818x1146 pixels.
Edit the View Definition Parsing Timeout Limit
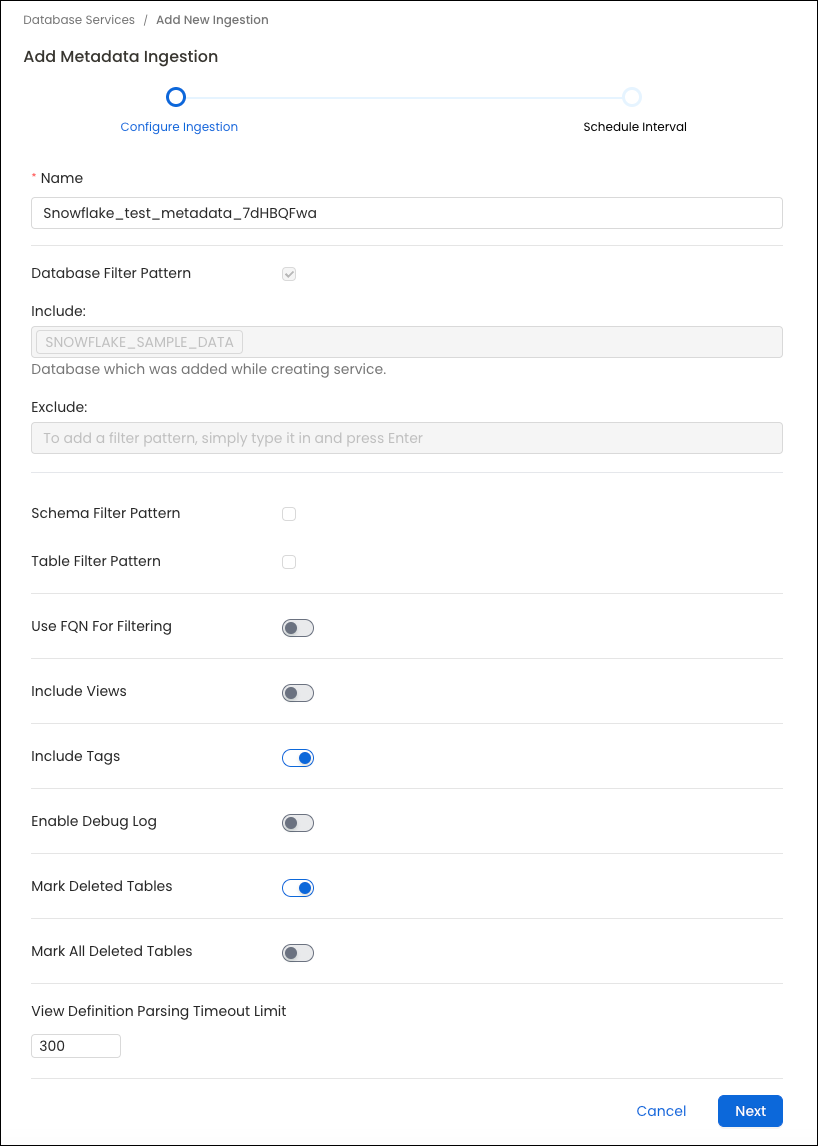pyautogui.click(x=75, y=1045)
